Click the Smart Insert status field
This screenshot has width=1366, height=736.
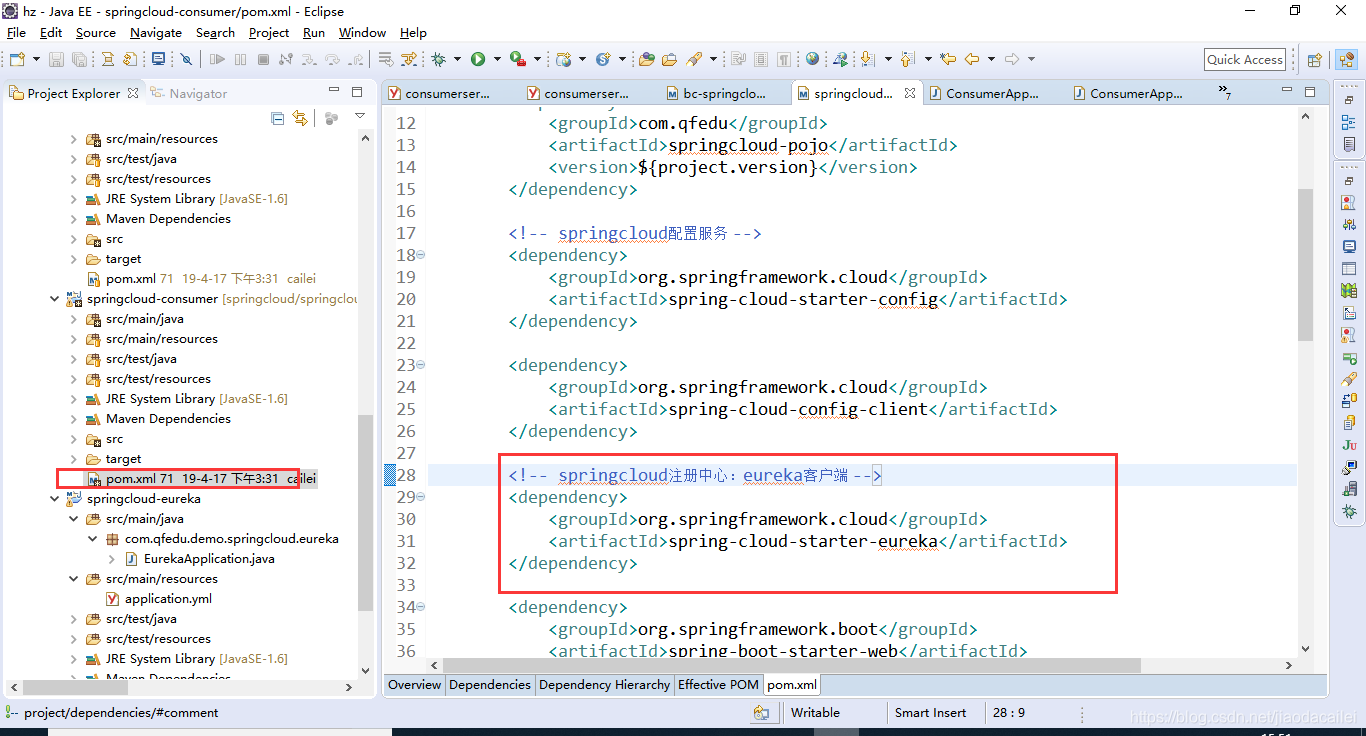pos(931,713)
